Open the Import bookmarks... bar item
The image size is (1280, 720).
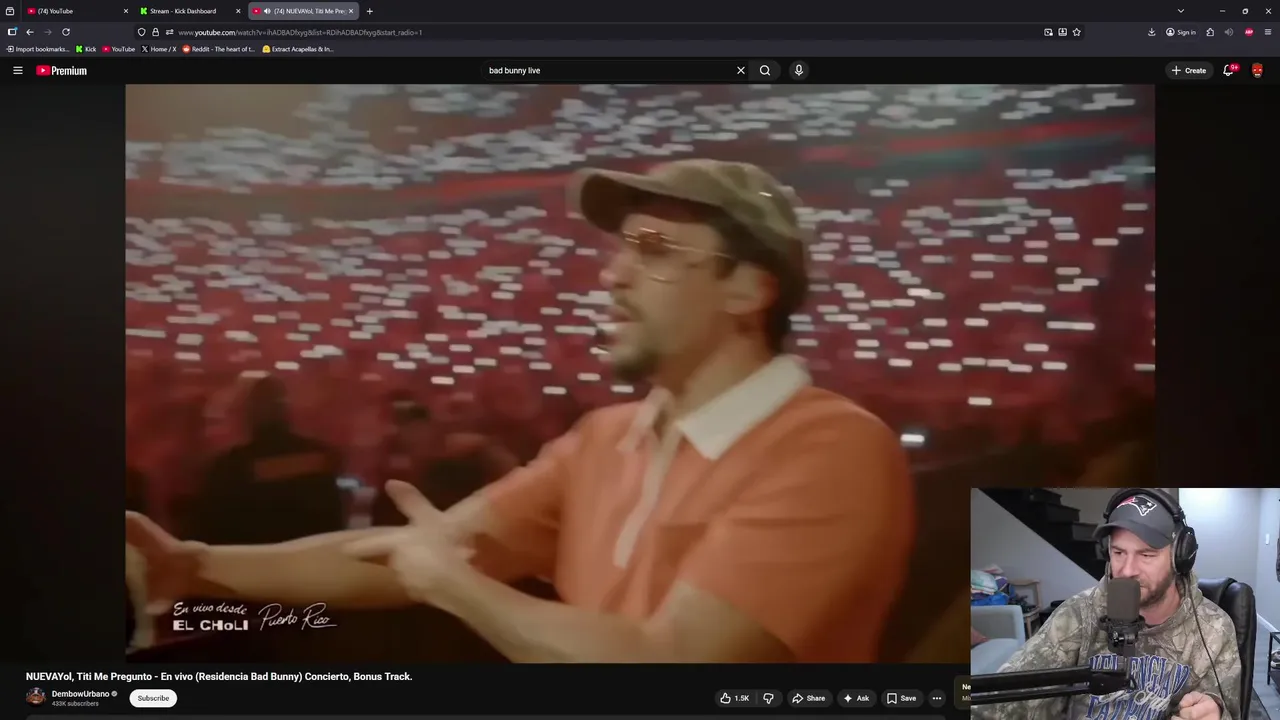tap(37, 49)
